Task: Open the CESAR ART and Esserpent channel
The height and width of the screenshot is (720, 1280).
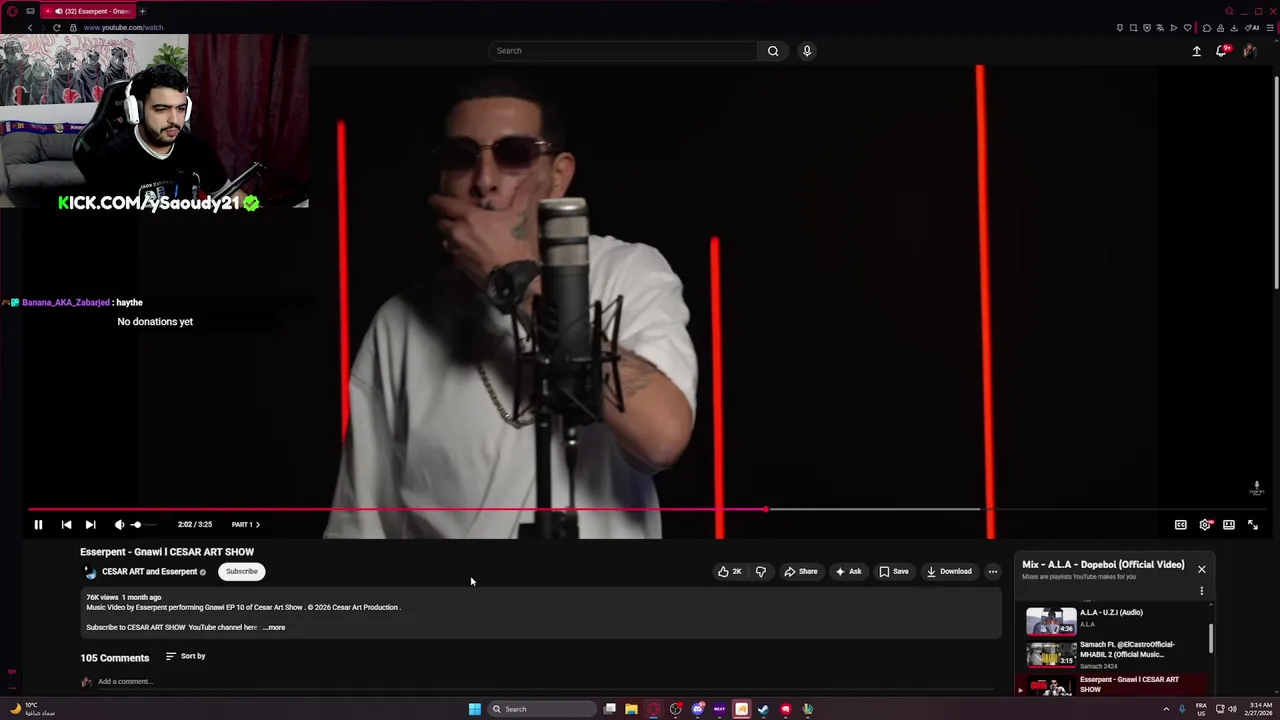Action: (149, 572)
